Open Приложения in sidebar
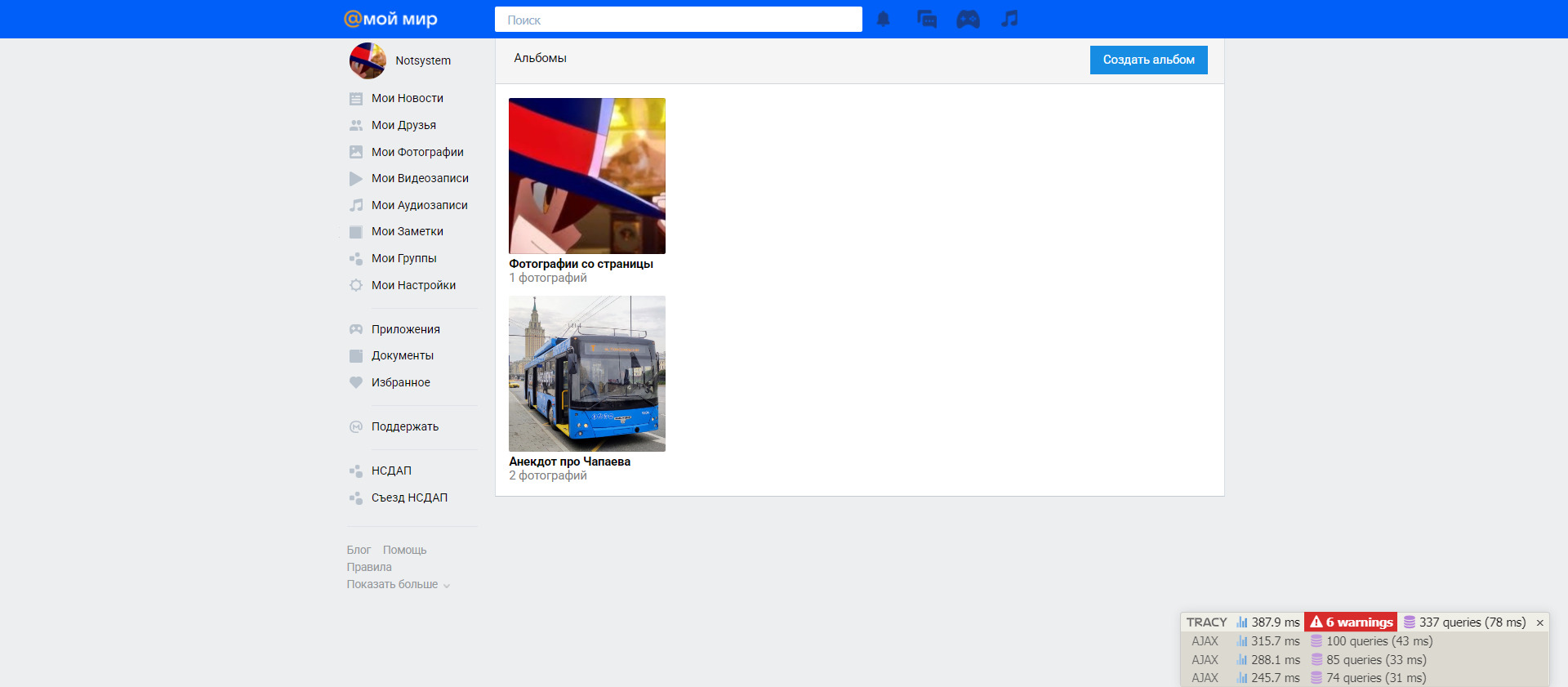Screen dimensions: 1568x687 coord(405,329)
